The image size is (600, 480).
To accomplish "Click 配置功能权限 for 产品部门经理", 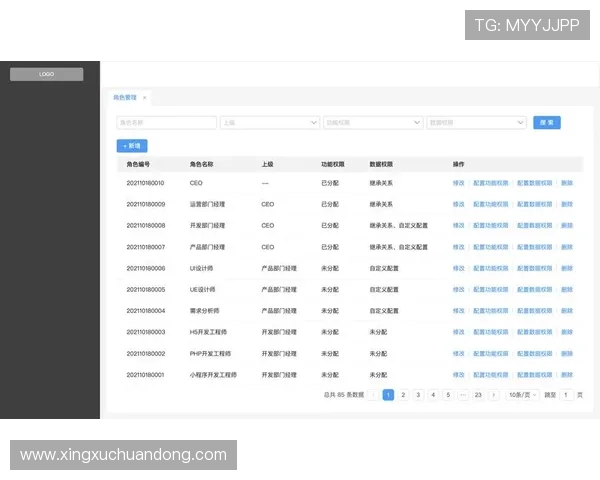I will tap(491, 247).
